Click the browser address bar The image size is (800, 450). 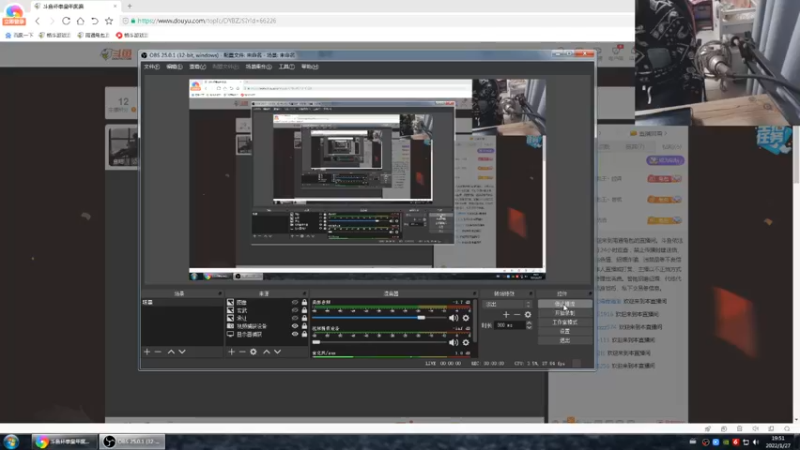coord(375,21)
